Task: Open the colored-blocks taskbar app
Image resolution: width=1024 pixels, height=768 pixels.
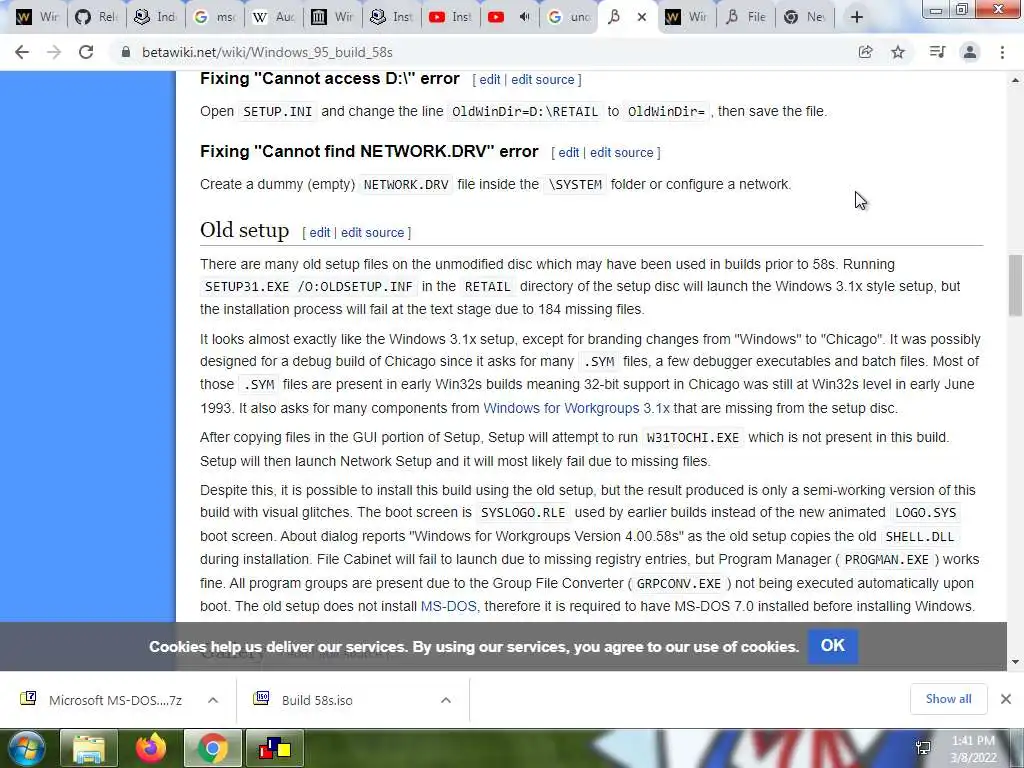Action: [274, 748]
